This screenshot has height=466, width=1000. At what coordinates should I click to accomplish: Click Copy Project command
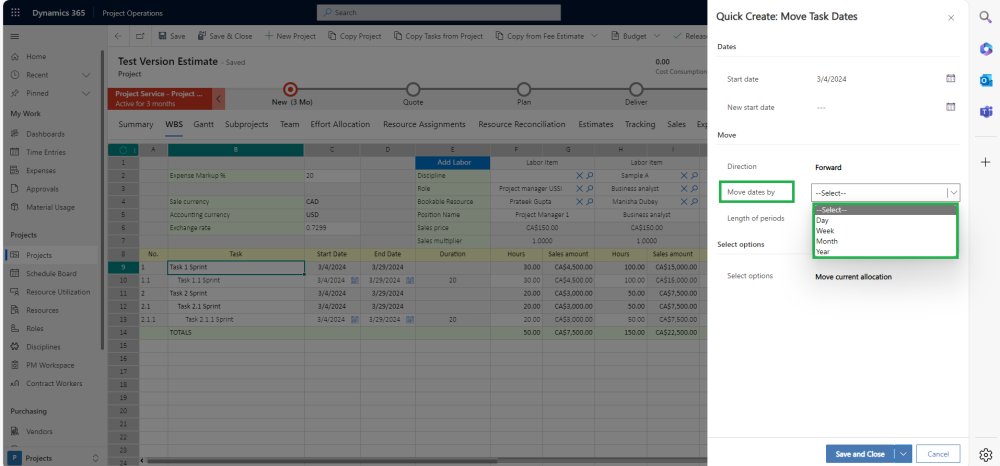355,36
